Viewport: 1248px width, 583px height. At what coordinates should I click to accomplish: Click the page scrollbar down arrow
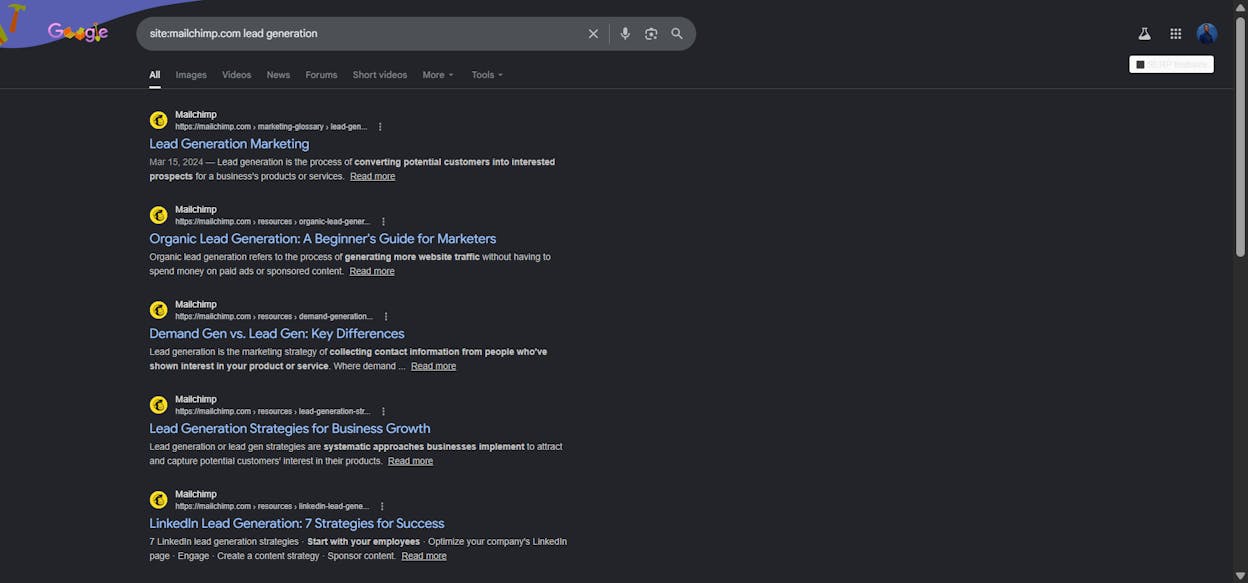pos(1241,575)
